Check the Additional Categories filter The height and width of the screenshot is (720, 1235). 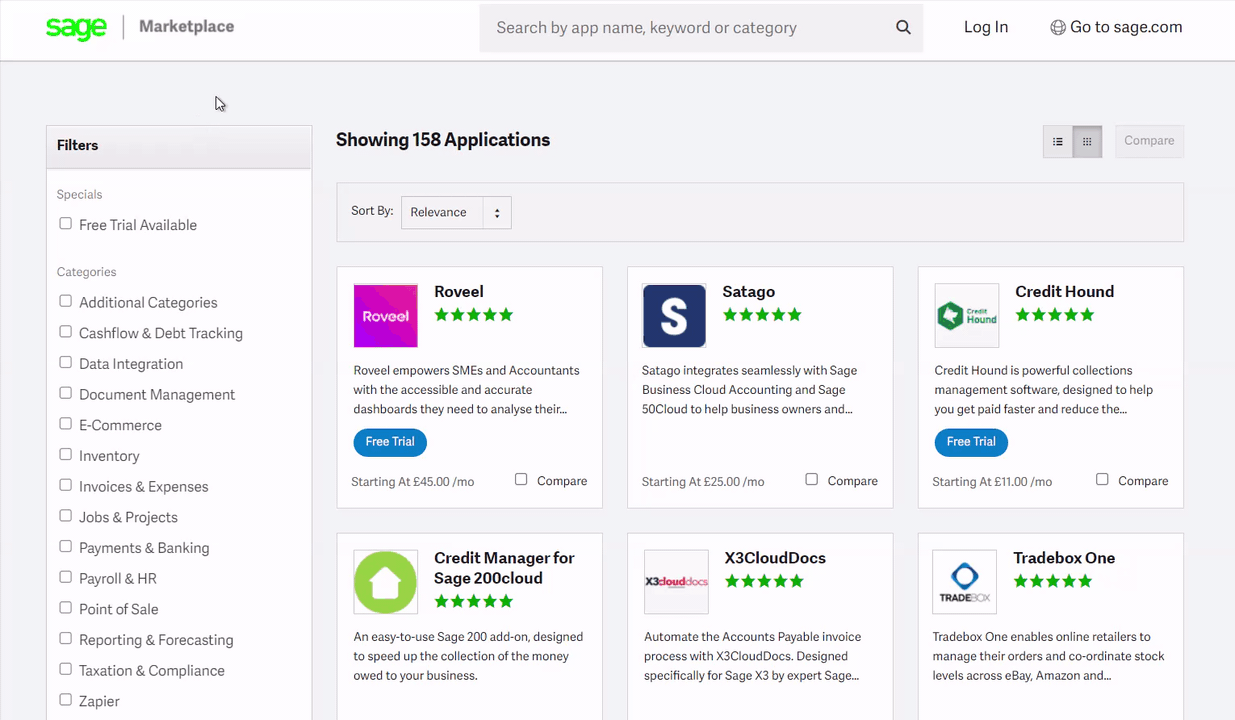click(x=66, y=301)
